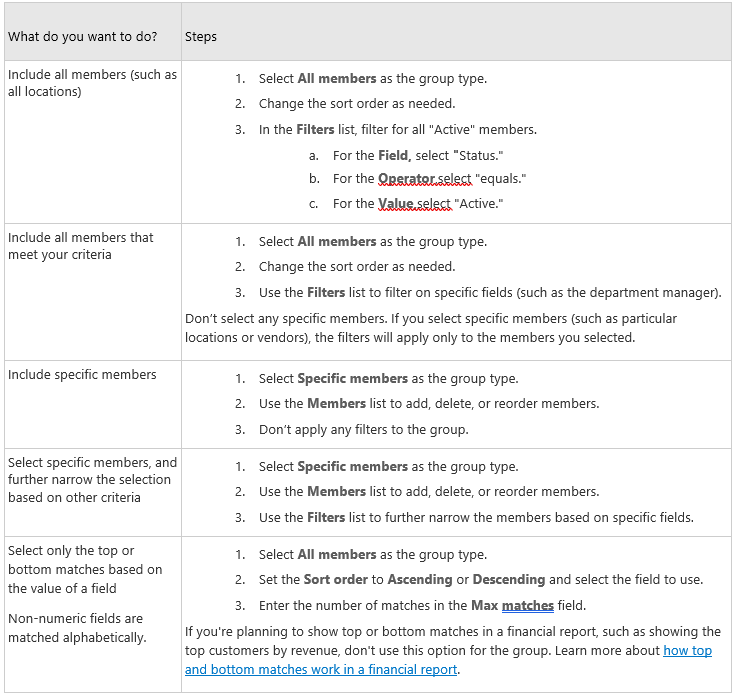Viewport: 736px width, 698px height.
Task: Click 'Select only the top or bottom matches' text
Action: pos(85,569)
